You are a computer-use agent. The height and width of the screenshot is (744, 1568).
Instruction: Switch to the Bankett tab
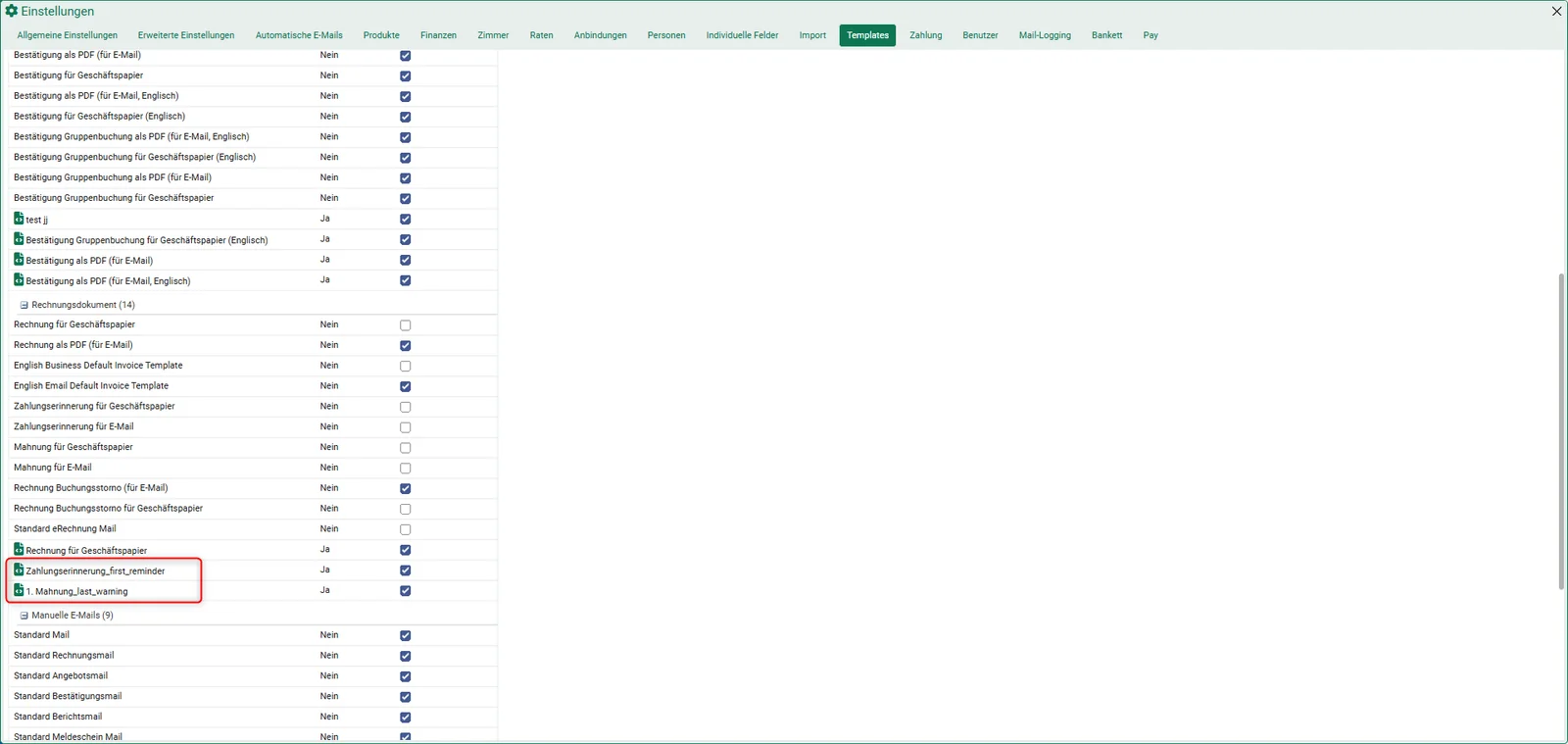click(x=1106, y=35)
